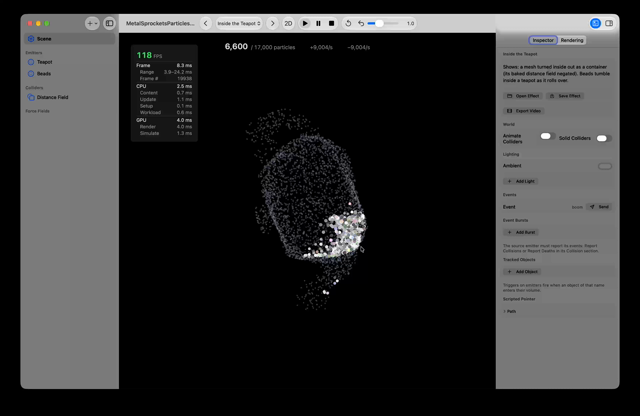Screen dimensions: 640x416
Task: Switch to the Inspector tab
Action: [x=543, y=40]
